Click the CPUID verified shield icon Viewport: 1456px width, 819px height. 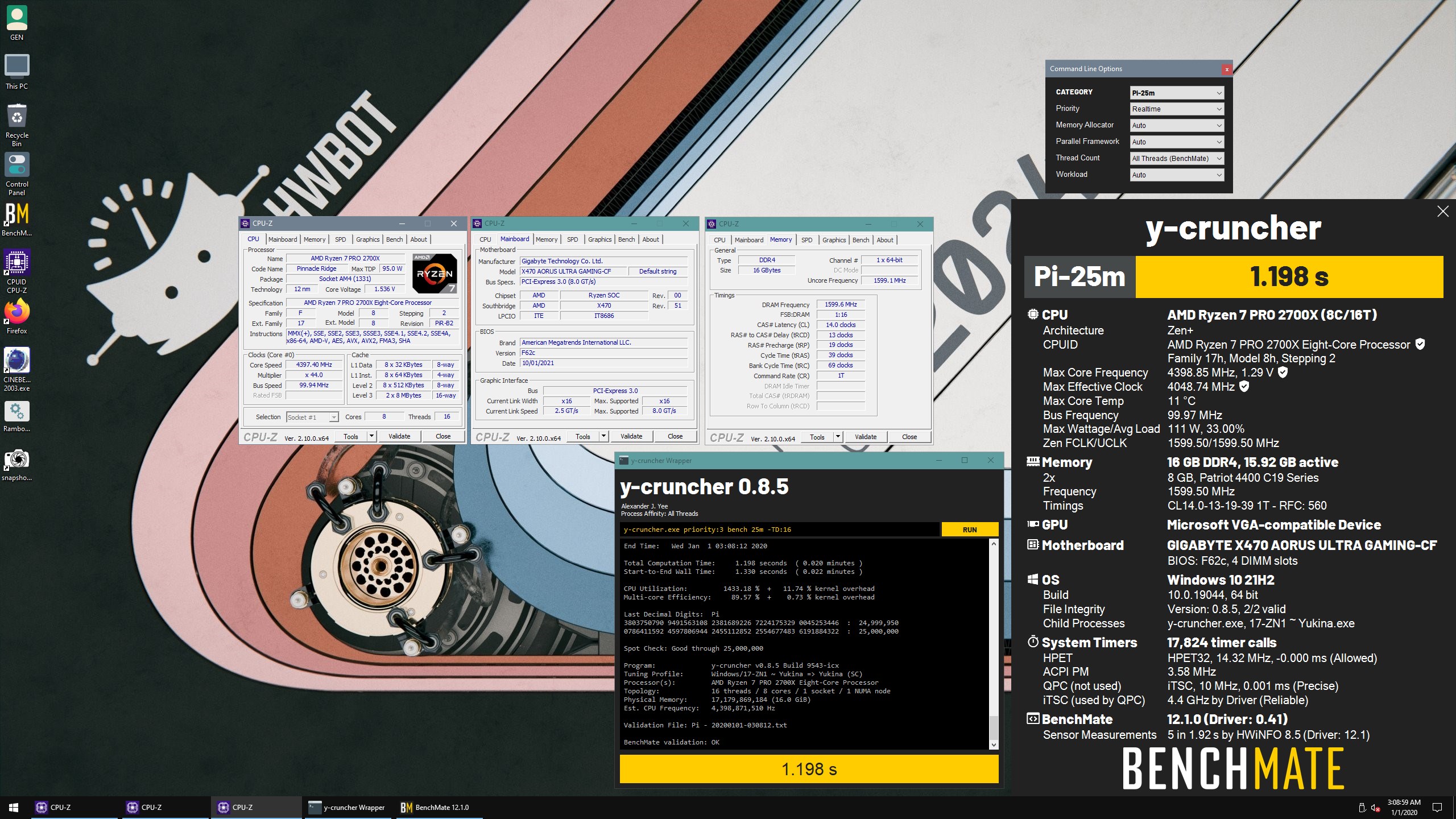(x=1420, y=344)
